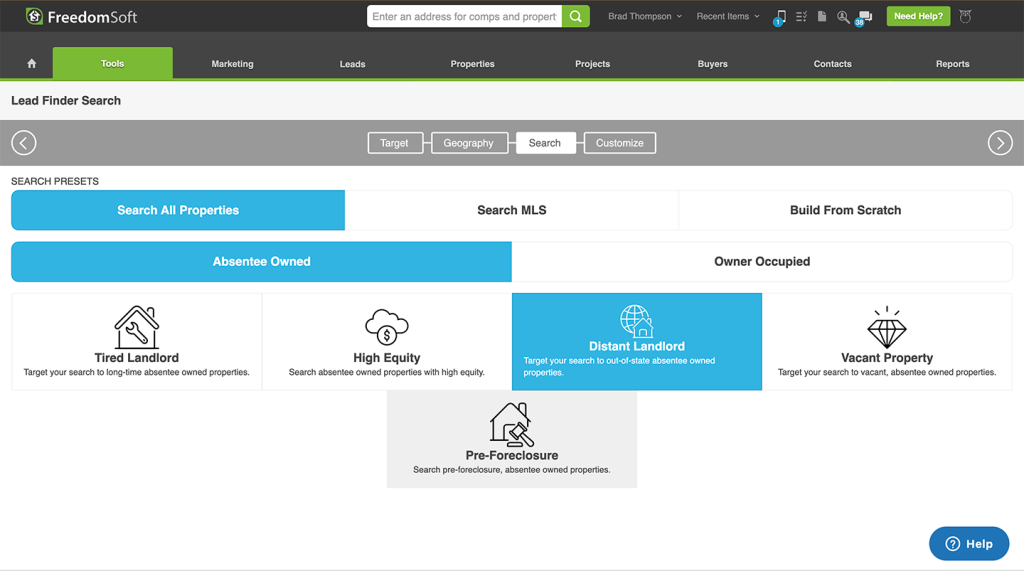The image size is (1024, 571).
Task: Go to previous step with left arrow
Action: (24, 143)
